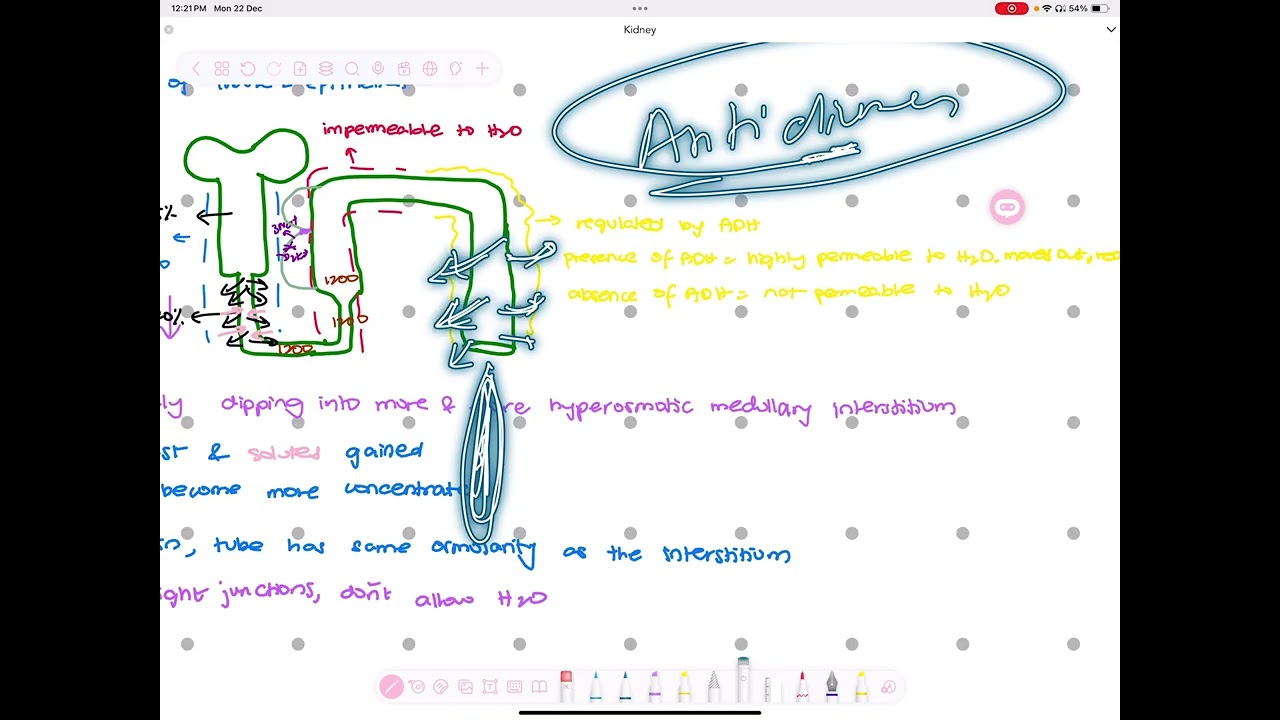This screenshot has height=720, width=1280.
Task: Pick the rightmost yellow highlighter
Action: pos(861,686)
